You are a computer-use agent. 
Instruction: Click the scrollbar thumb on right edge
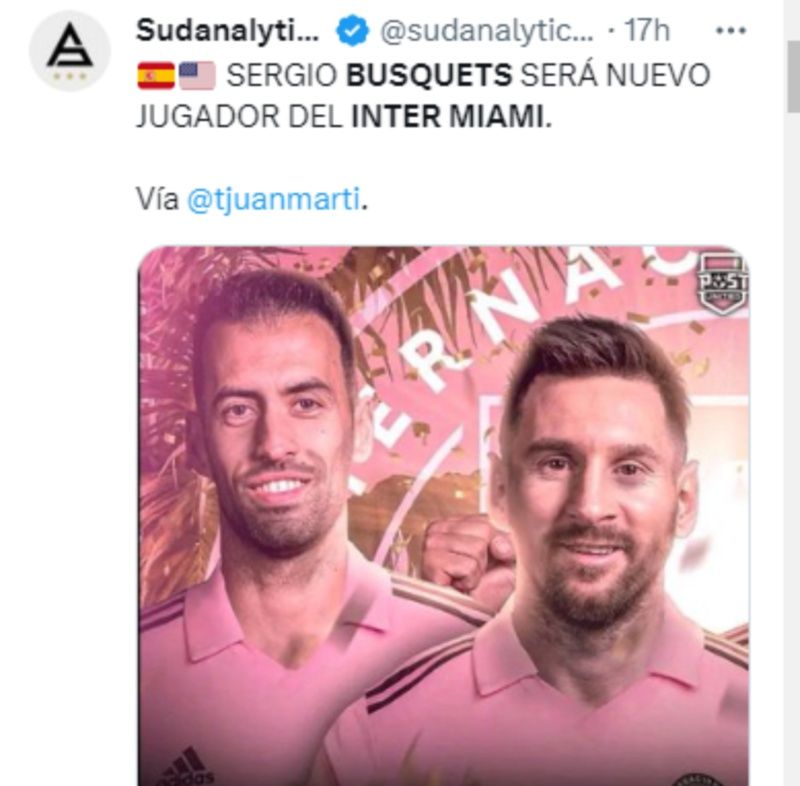793,77
